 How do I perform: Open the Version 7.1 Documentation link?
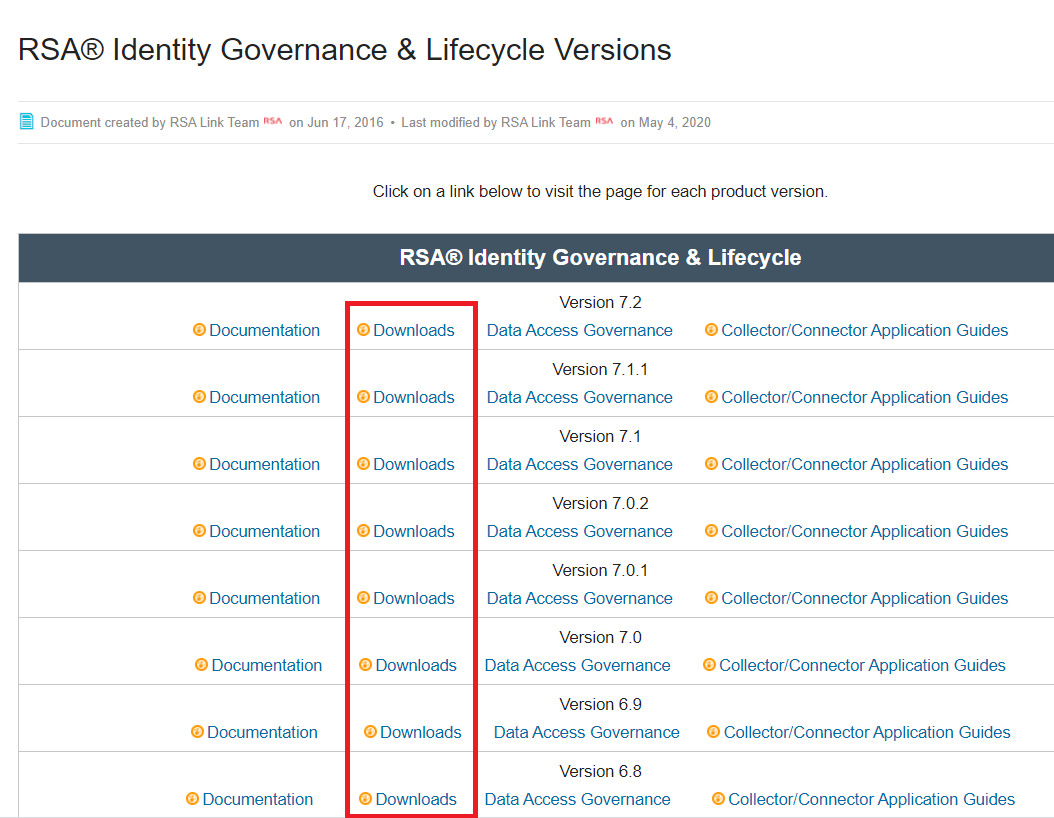tap(264, 464)
